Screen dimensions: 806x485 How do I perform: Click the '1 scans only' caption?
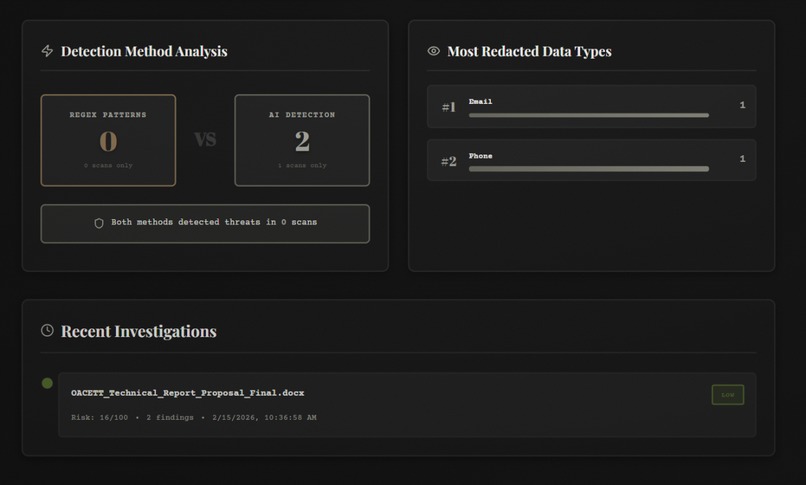[302, 165]
